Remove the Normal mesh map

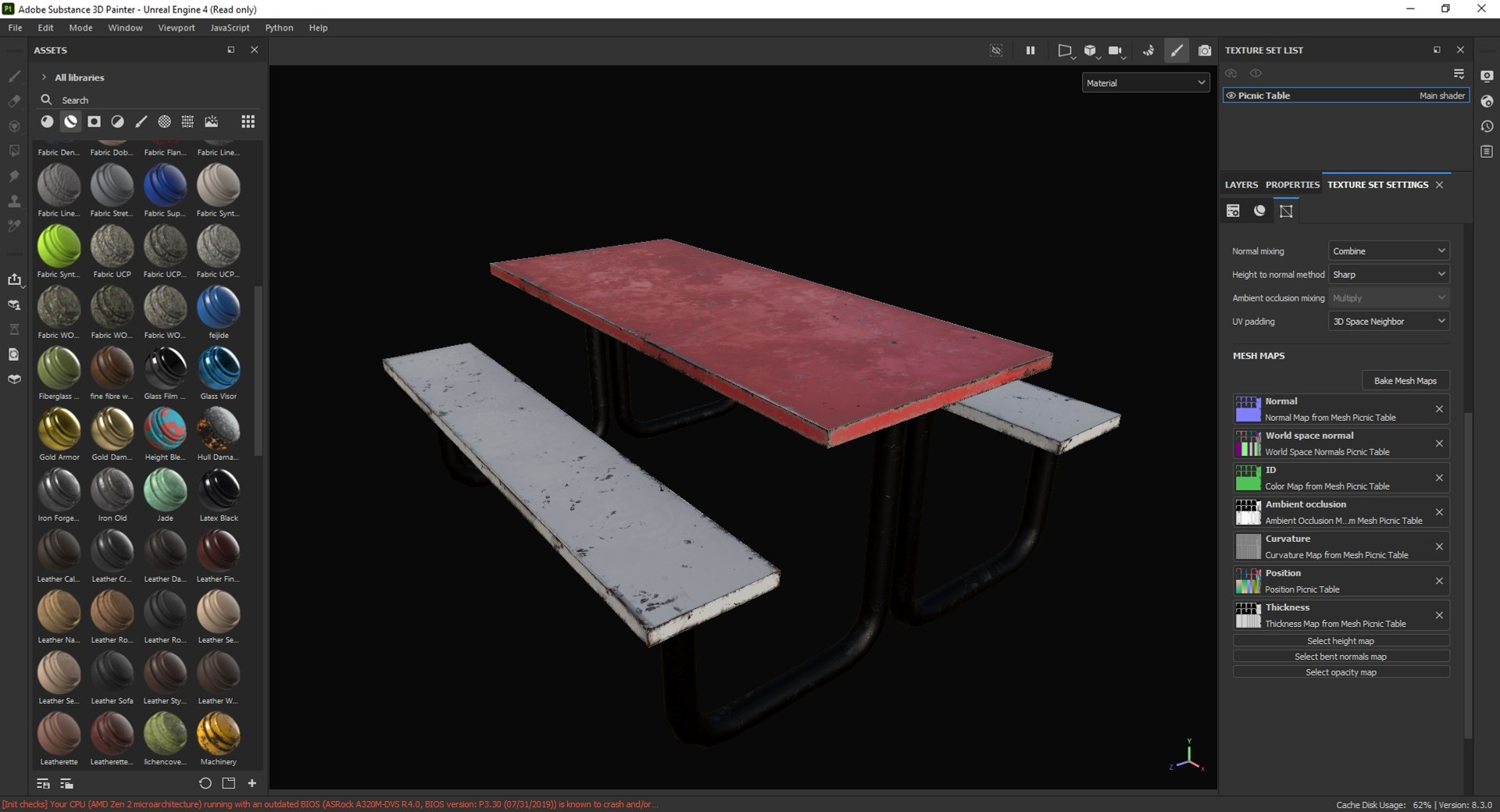(1439, 409)
